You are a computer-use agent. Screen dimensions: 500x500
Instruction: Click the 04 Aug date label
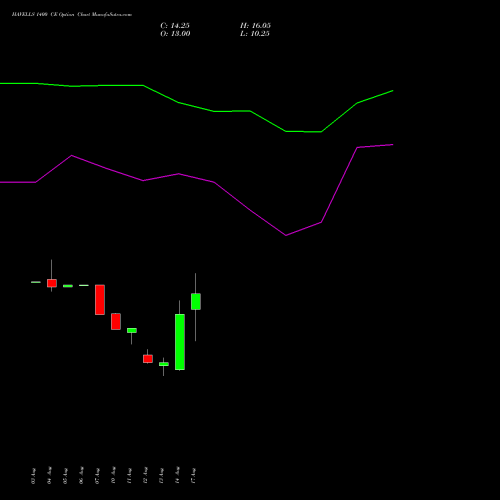[x=49, y=476]
